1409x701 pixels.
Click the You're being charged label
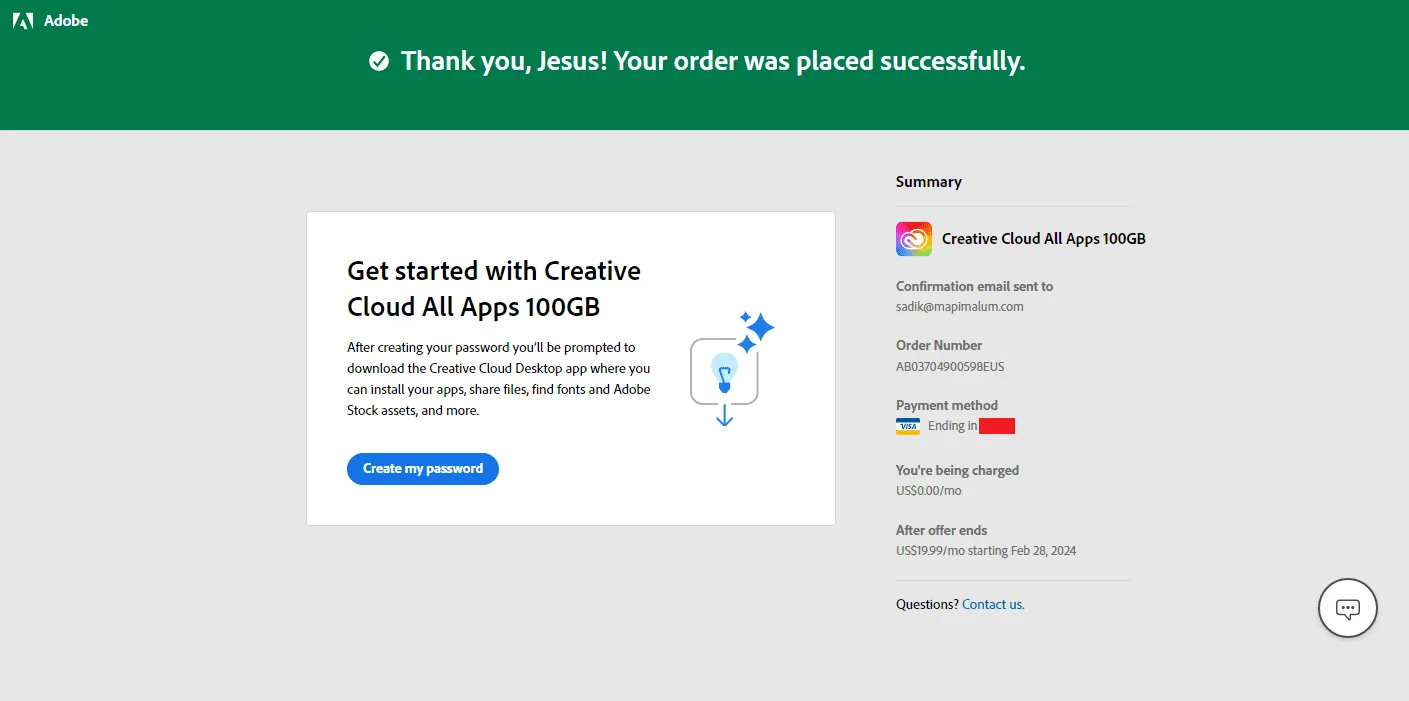(x=957, y=470)
